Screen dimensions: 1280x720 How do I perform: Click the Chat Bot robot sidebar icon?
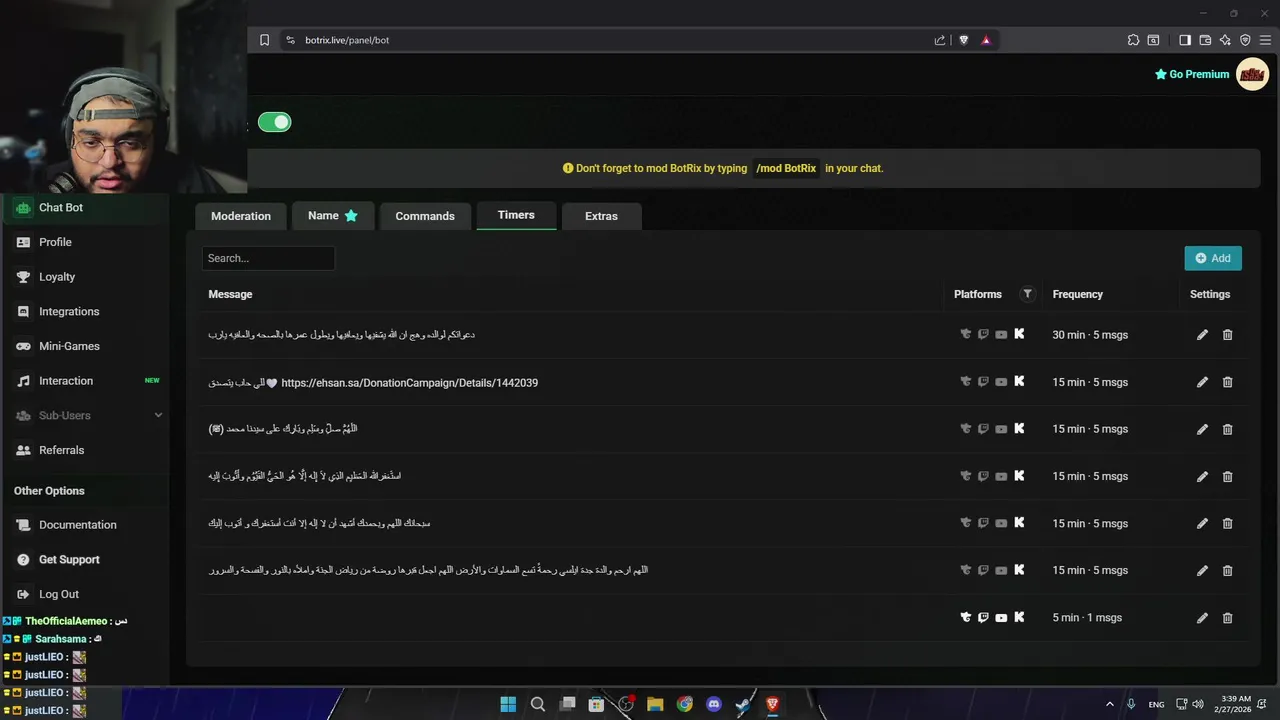[23, 208]
